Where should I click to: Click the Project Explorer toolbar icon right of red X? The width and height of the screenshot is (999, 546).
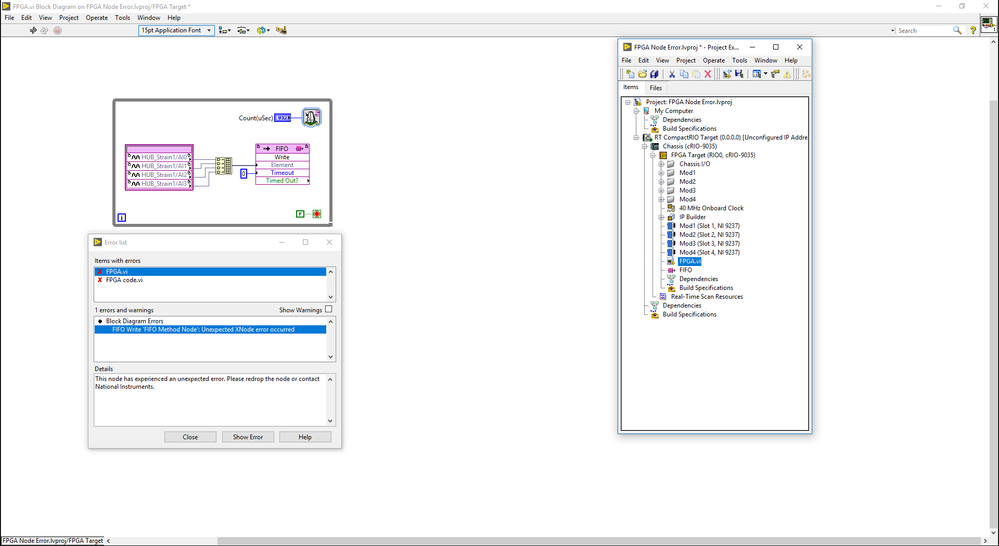pyautogui.click(x=727, y=74)
